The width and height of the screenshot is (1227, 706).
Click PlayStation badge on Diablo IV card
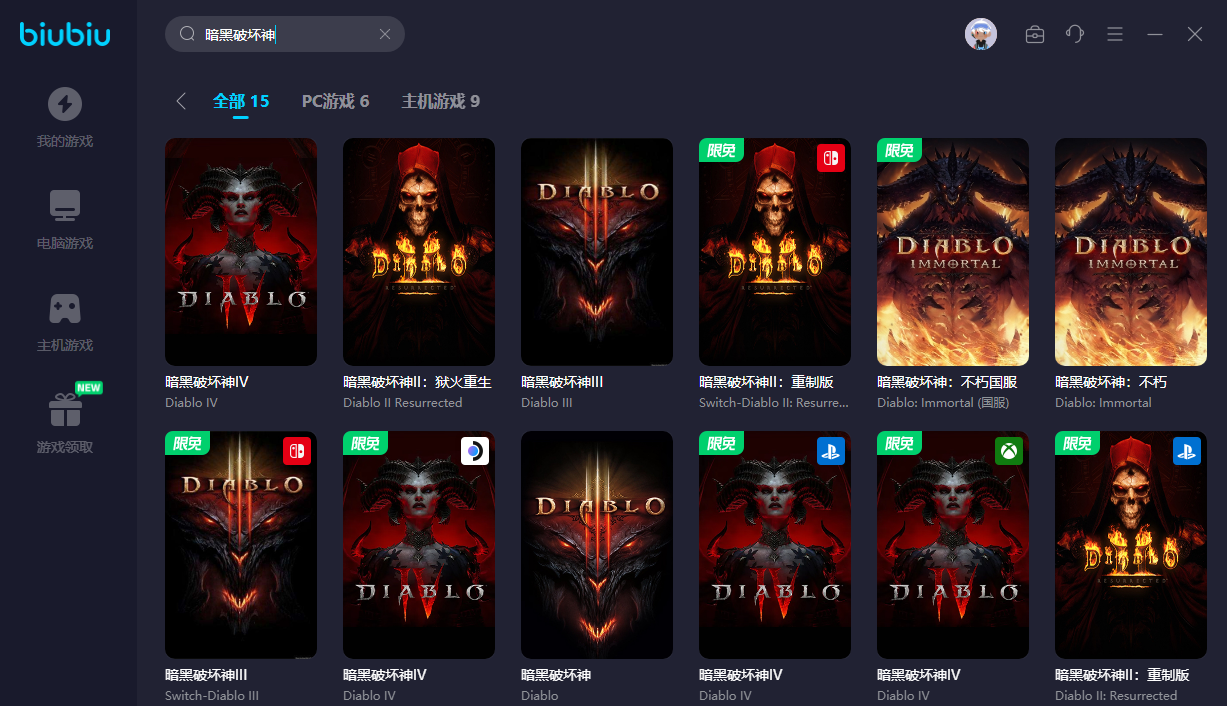tap(831, 451)
